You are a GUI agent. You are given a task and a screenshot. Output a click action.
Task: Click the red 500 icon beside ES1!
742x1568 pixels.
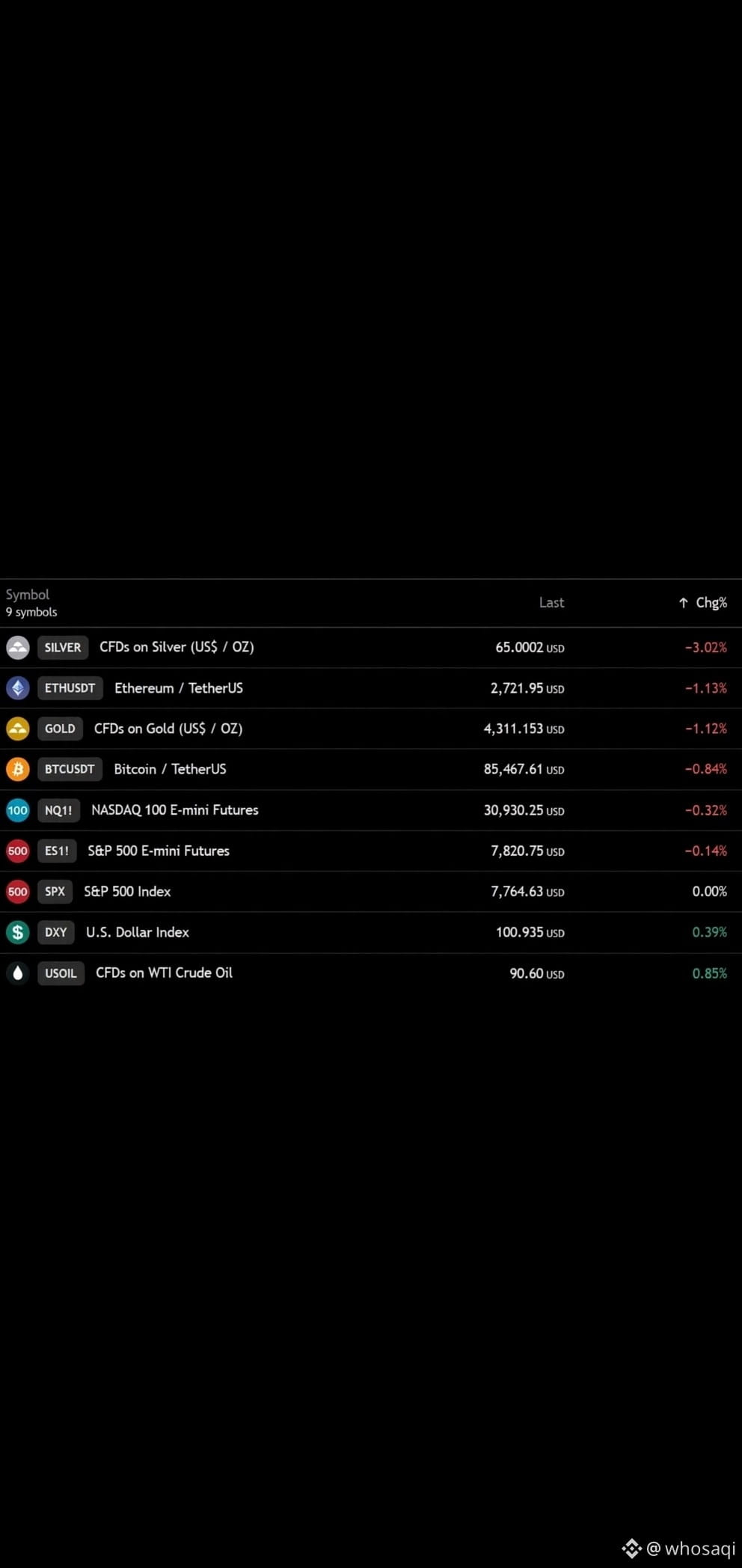click(18, 851)
